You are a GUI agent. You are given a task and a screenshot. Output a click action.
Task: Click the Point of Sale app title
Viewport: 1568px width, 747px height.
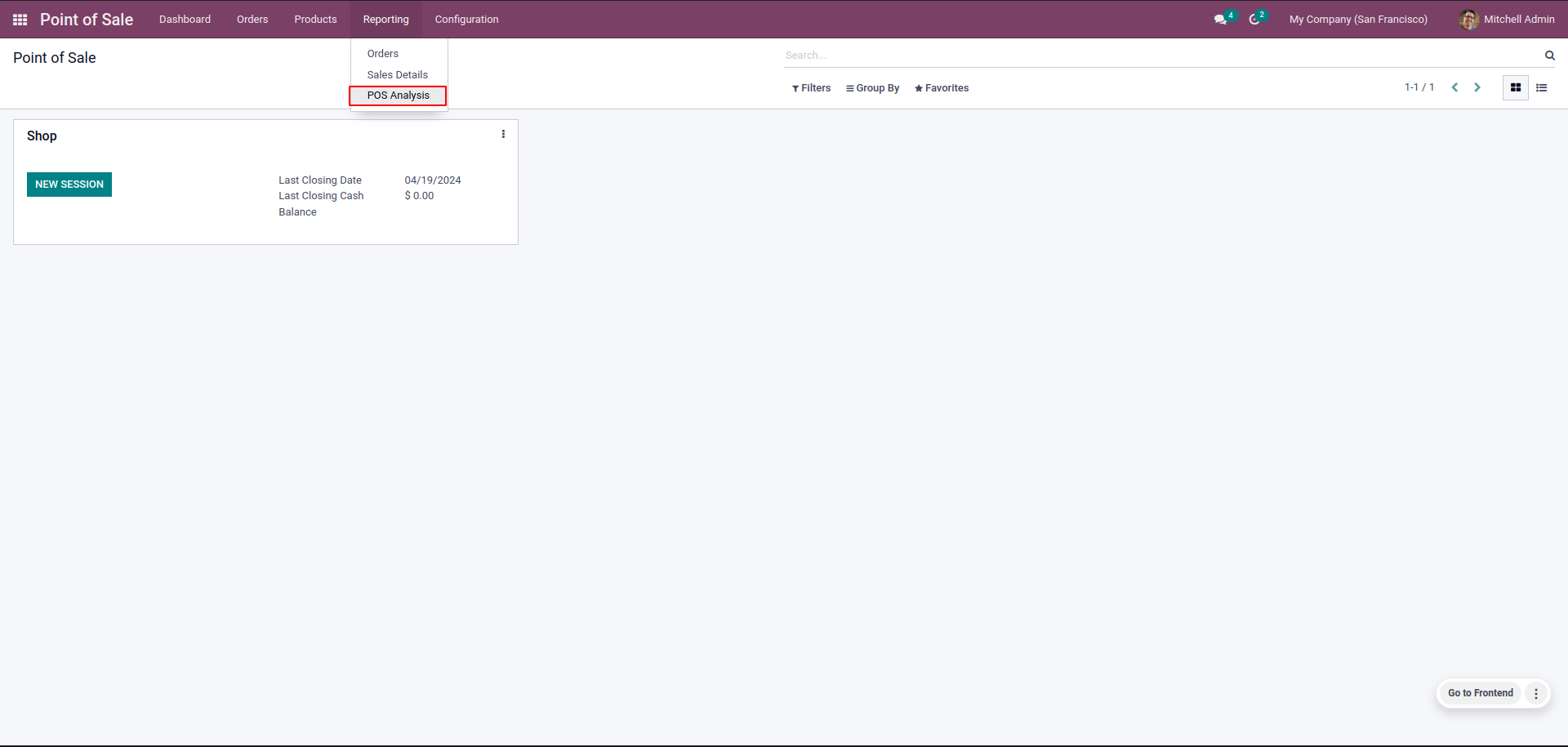point(87,20)
